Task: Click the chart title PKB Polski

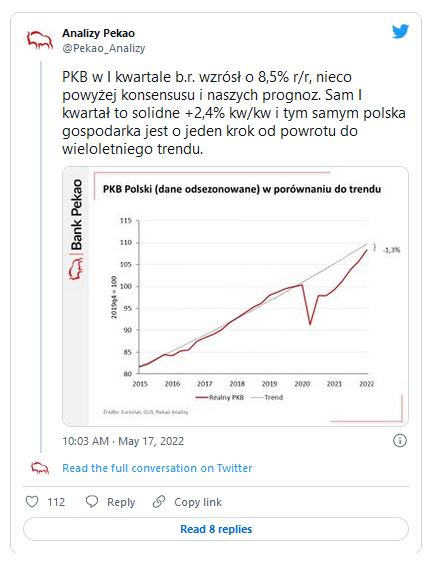Action: (242, 189)
